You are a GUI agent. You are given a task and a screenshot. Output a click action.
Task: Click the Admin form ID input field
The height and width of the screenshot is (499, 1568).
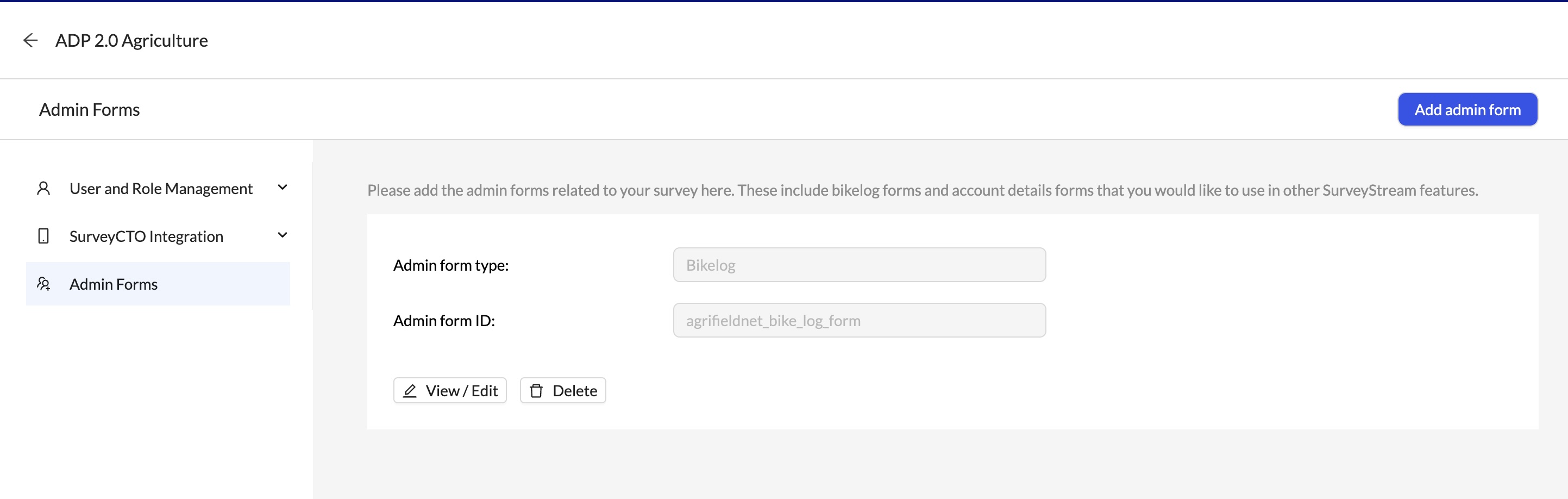(860, 321)
